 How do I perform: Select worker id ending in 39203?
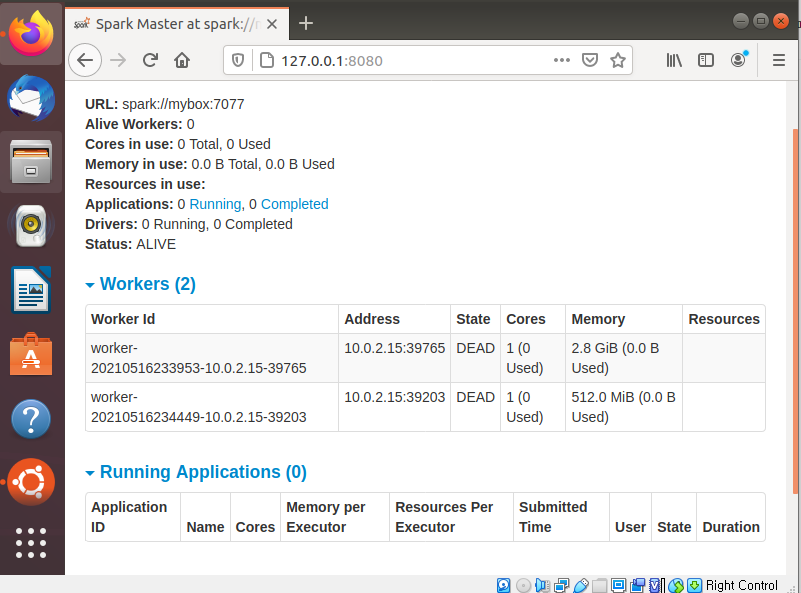coord(199,407)
